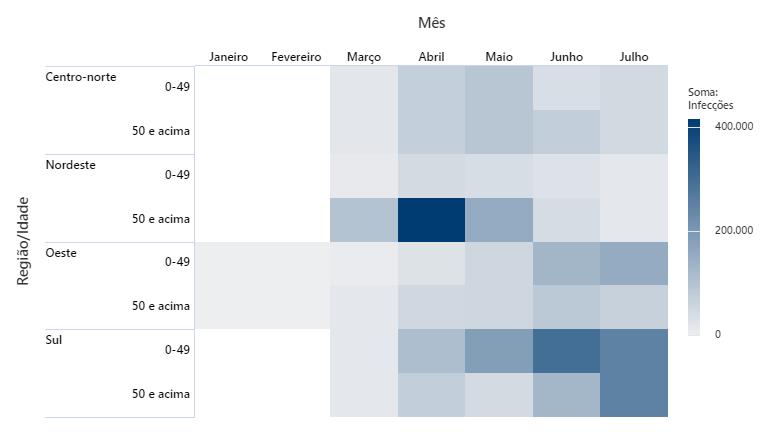Click the Março column header
768x432 pixels.
pyautogui.click(x=363, y=57)
